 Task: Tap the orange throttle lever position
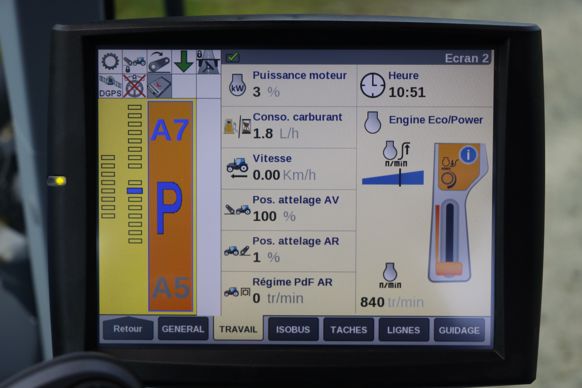click(449, 268)
